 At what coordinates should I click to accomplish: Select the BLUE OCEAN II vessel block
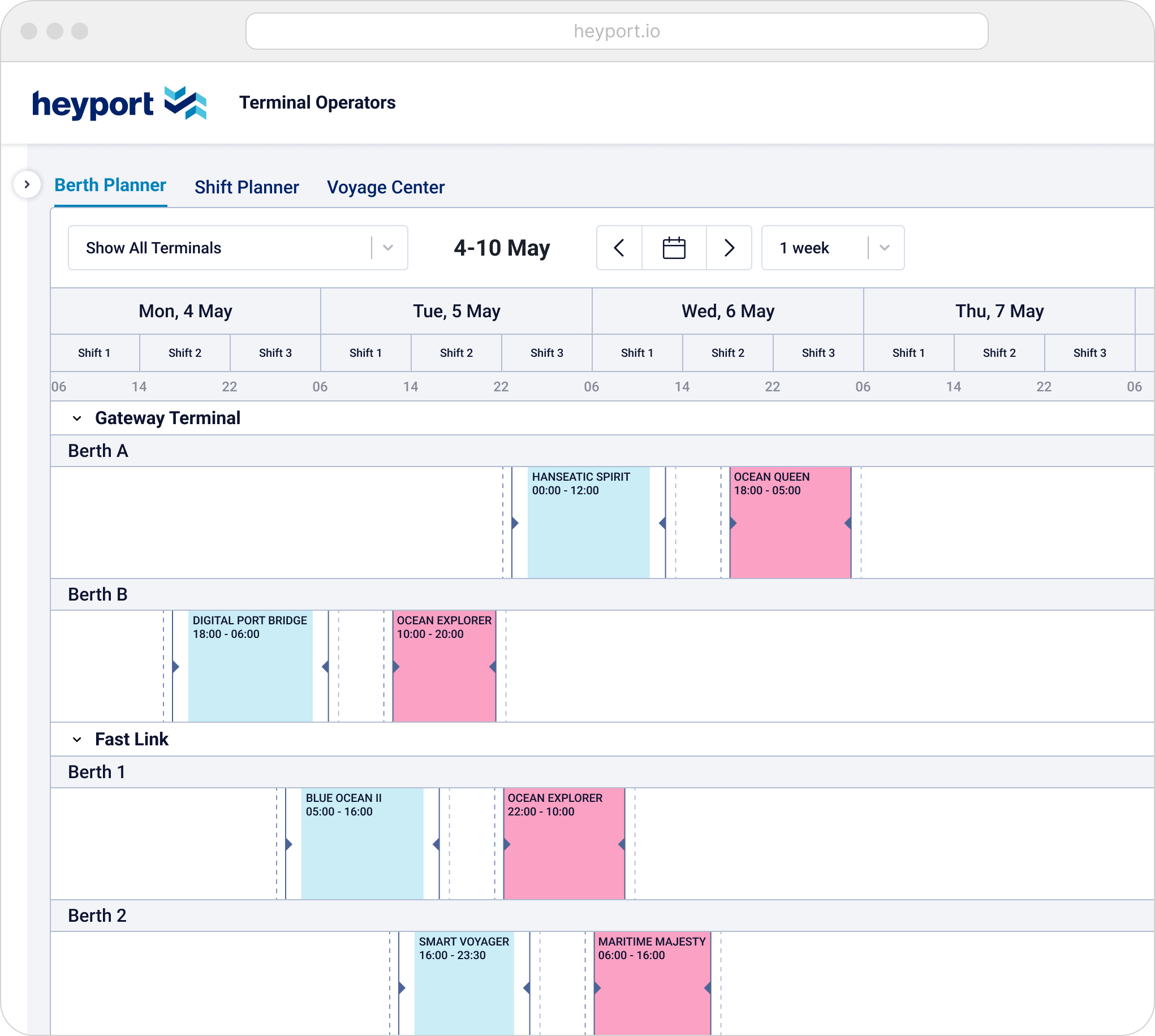(x=362, y=844)
